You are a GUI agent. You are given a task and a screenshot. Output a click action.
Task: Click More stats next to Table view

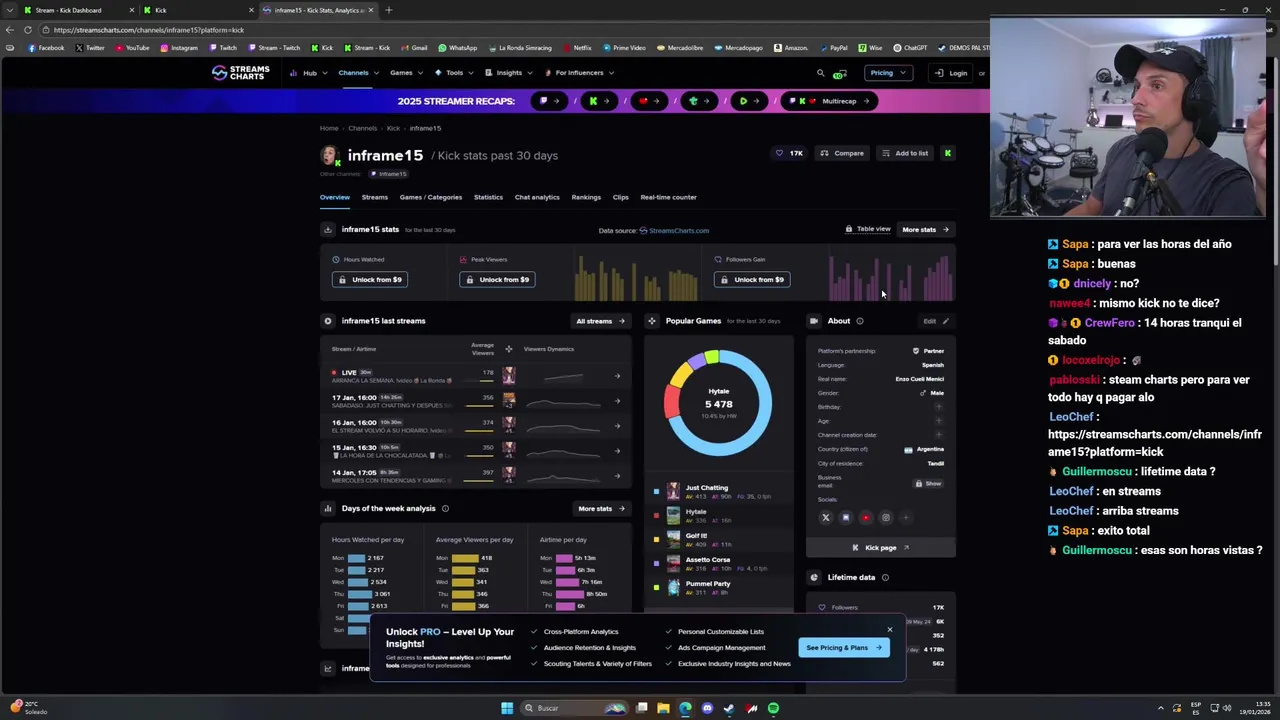tap(925, 229)
